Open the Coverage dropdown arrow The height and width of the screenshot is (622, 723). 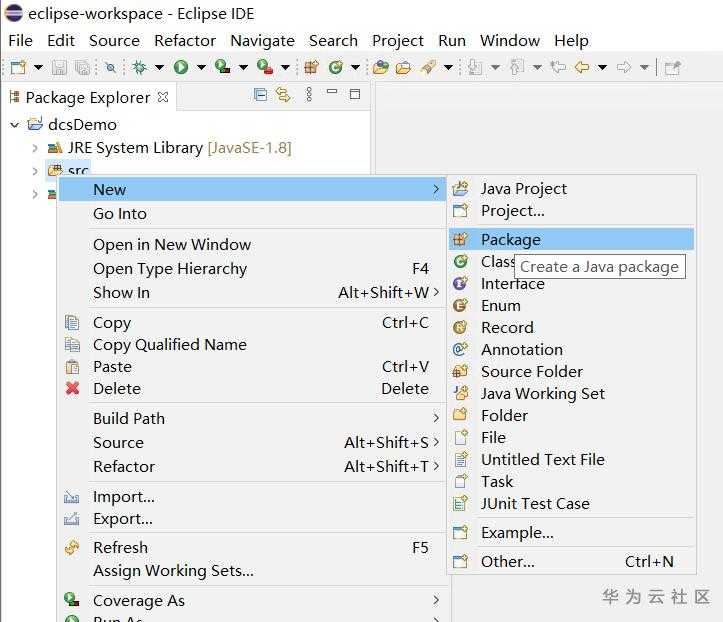[243, 68]
